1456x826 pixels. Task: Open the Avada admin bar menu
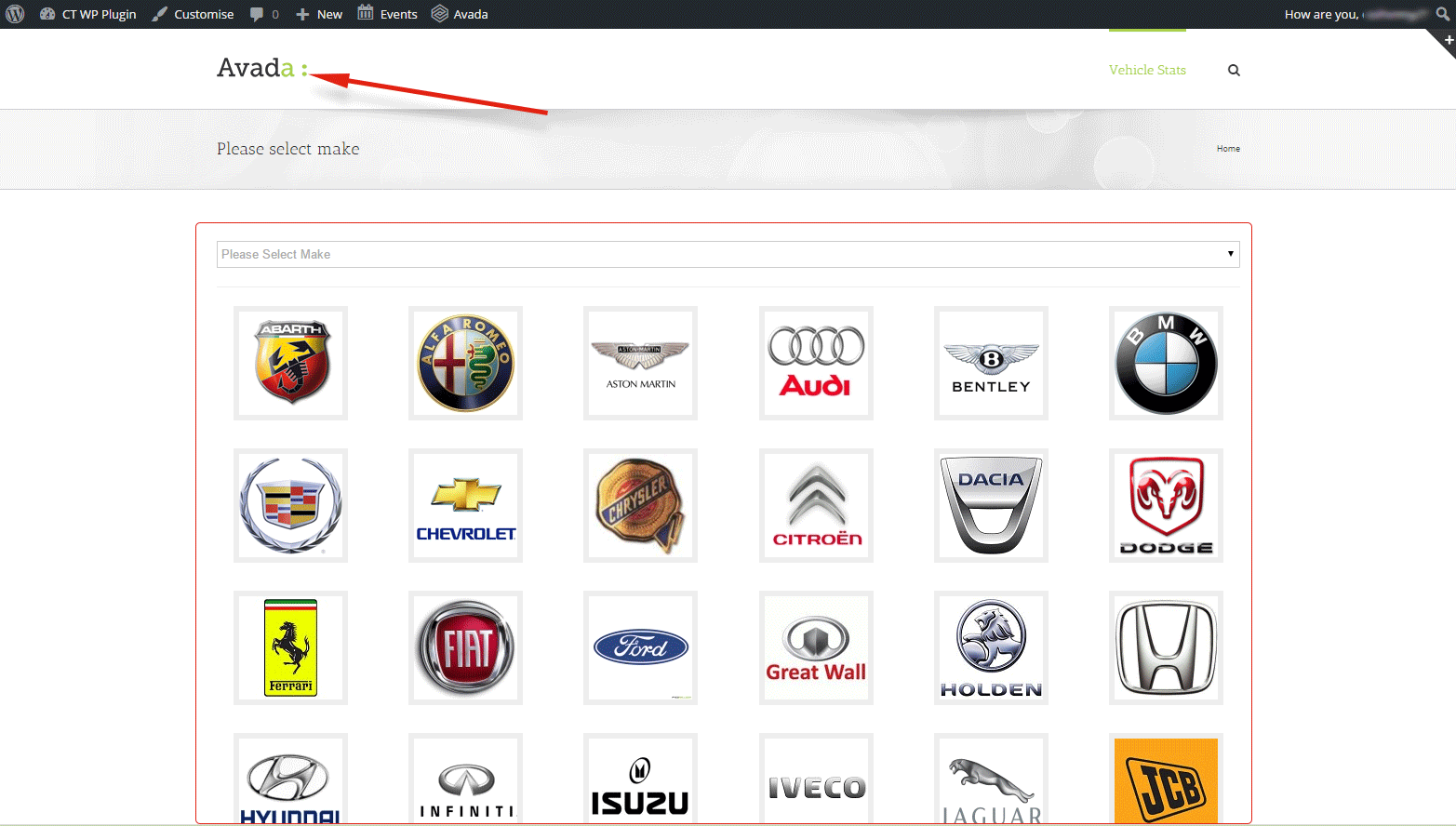coord(461,14)
